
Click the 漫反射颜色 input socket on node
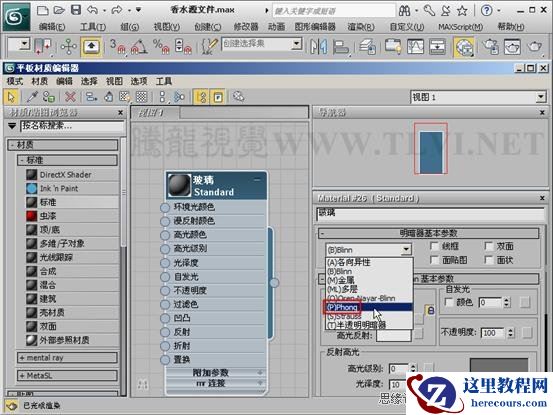point(165,221)
